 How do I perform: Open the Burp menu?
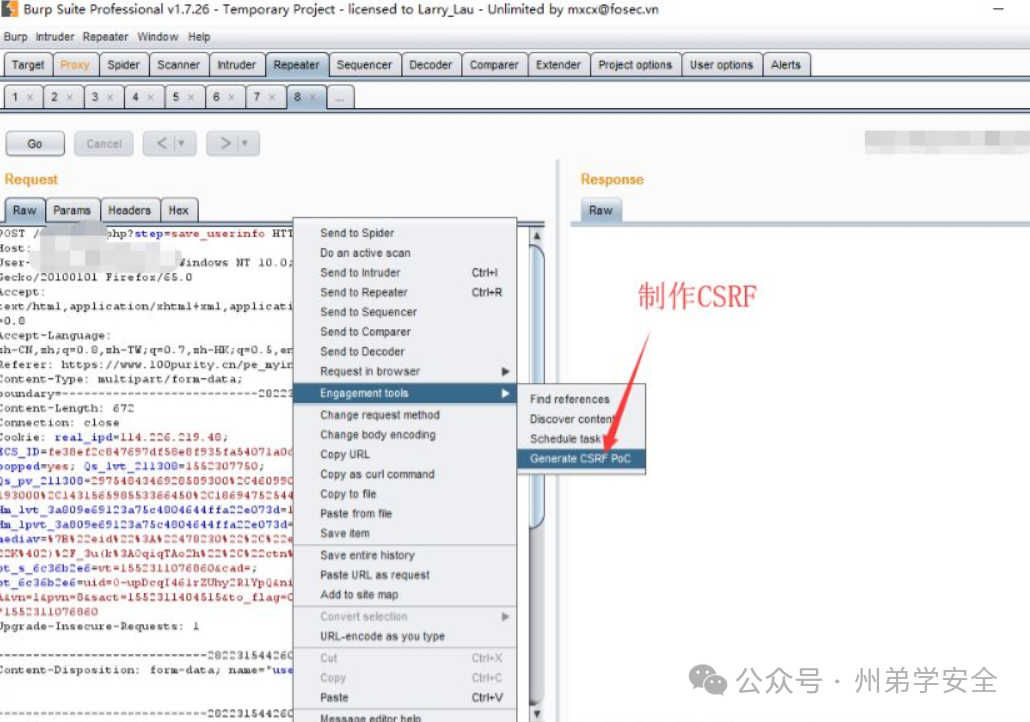coord(15,37)
